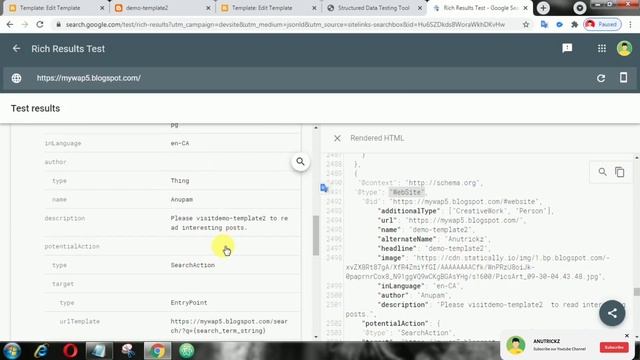Click the Anupam name value

coord(182,200)
